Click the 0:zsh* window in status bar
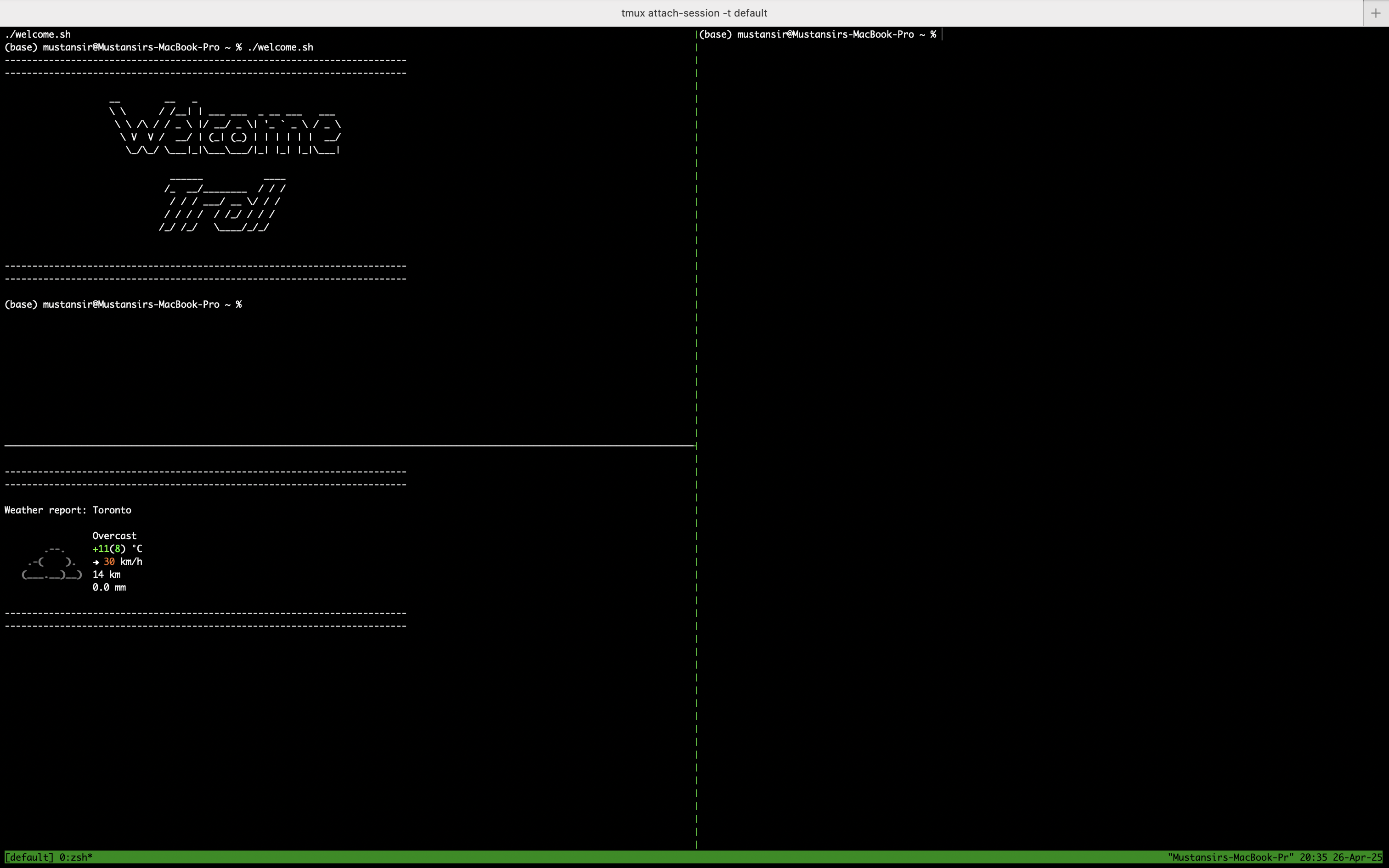This screenshot has height=868, width=1389. point(76,857)
